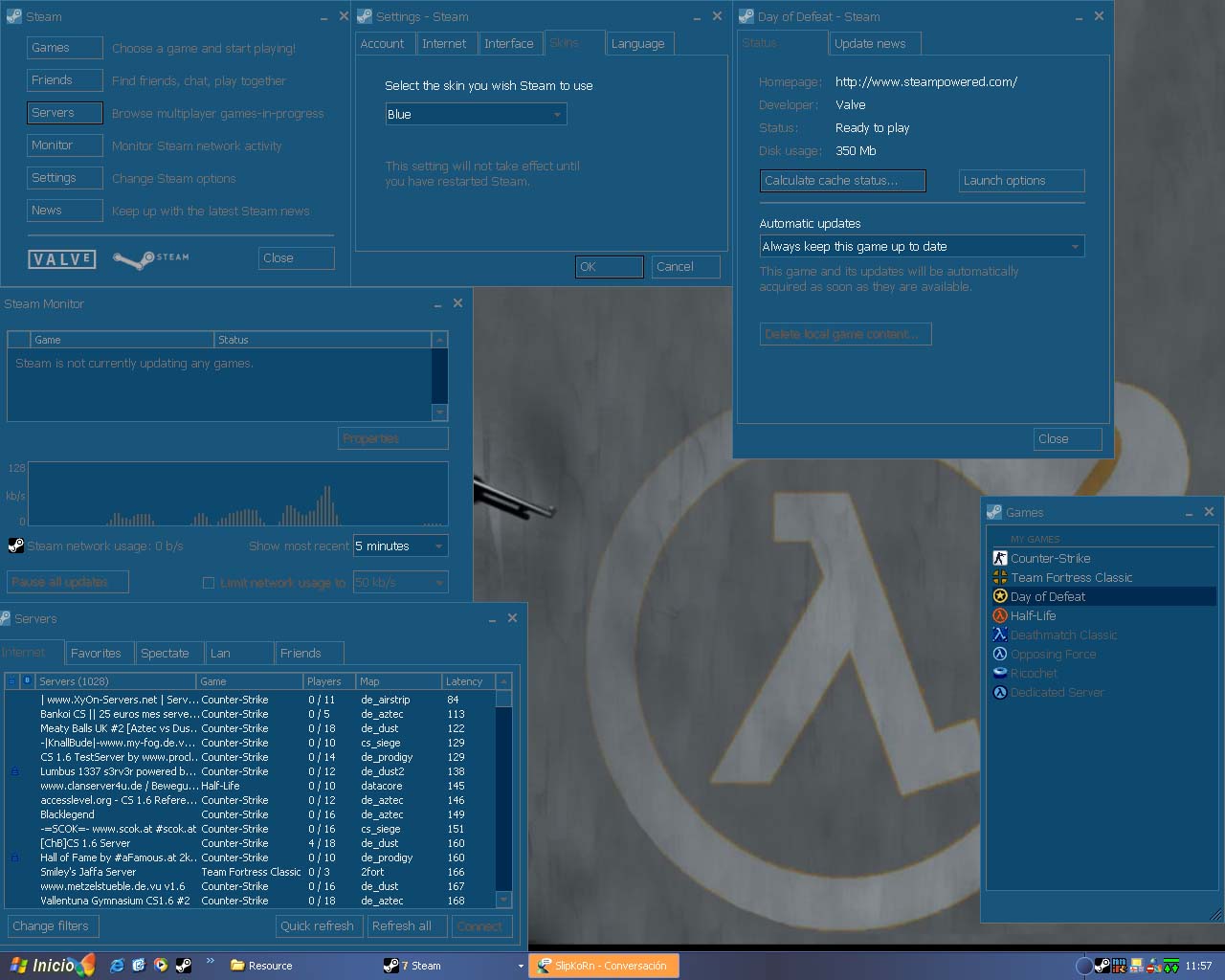Viewport: 1225px width, 980px height.
Task: Open Resource folder taskbar button
Action: pyautogui.click(x=300, y=966)
